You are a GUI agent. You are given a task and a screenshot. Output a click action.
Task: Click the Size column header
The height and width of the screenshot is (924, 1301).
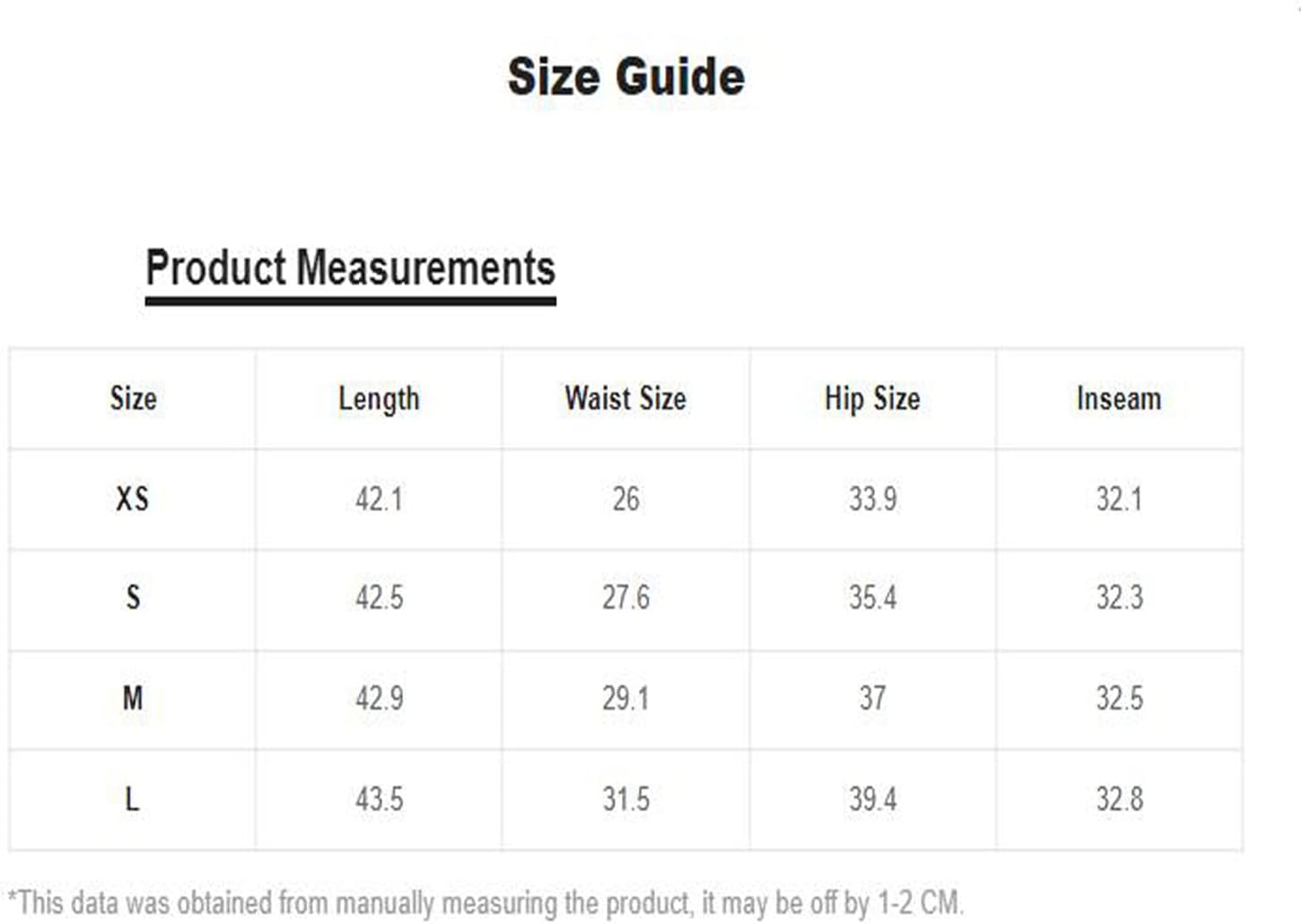133,398
